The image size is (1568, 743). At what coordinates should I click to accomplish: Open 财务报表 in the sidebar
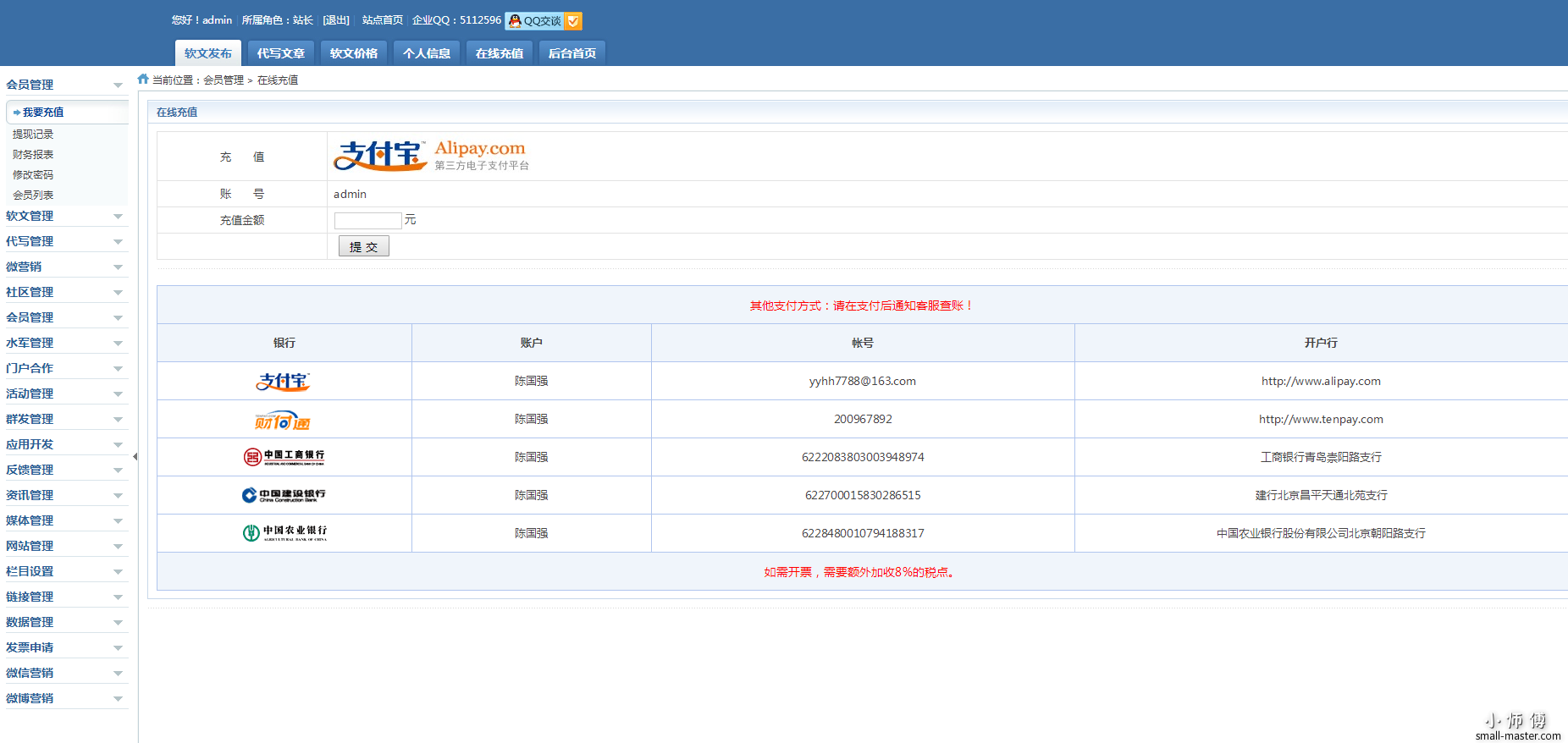tap(33, 155)
